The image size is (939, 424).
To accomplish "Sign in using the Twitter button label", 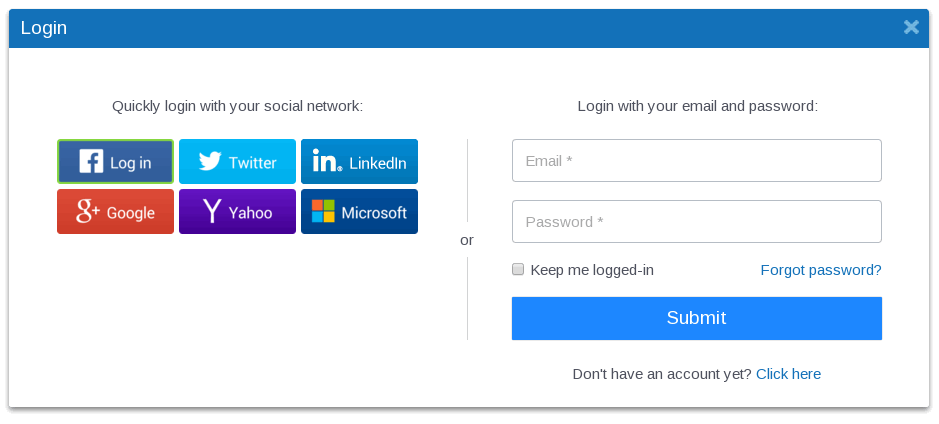I will coord(252,162).
